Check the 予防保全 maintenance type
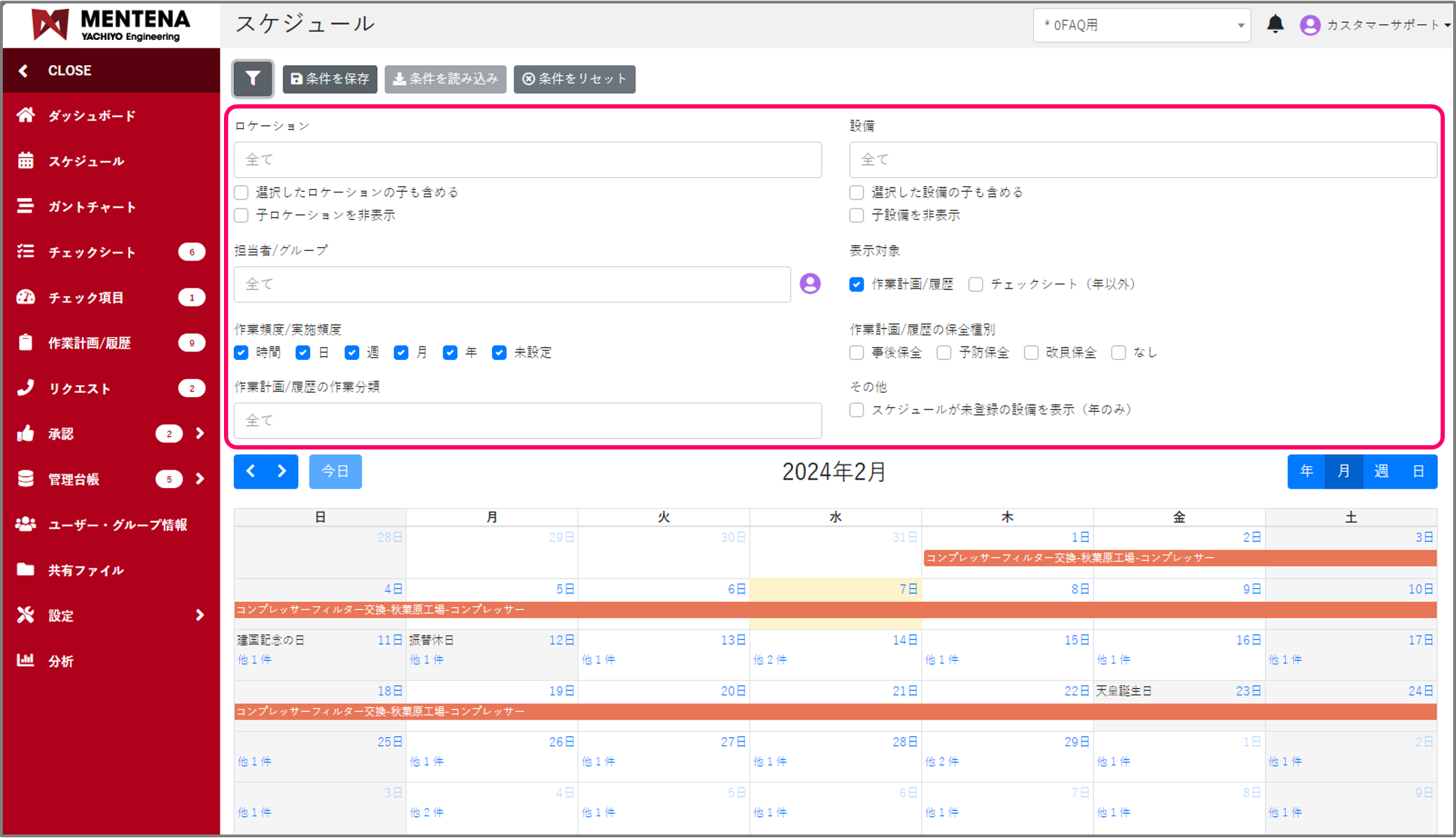The image size is (1456, 838). (944, 352)
